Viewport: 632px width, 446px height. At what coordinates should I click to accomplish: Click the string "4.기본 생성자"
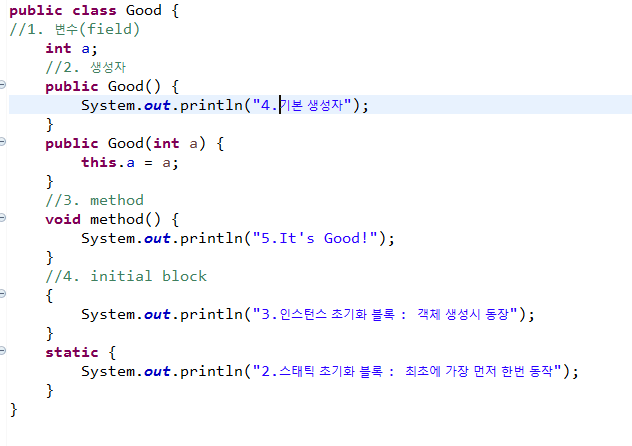point(302,106)
